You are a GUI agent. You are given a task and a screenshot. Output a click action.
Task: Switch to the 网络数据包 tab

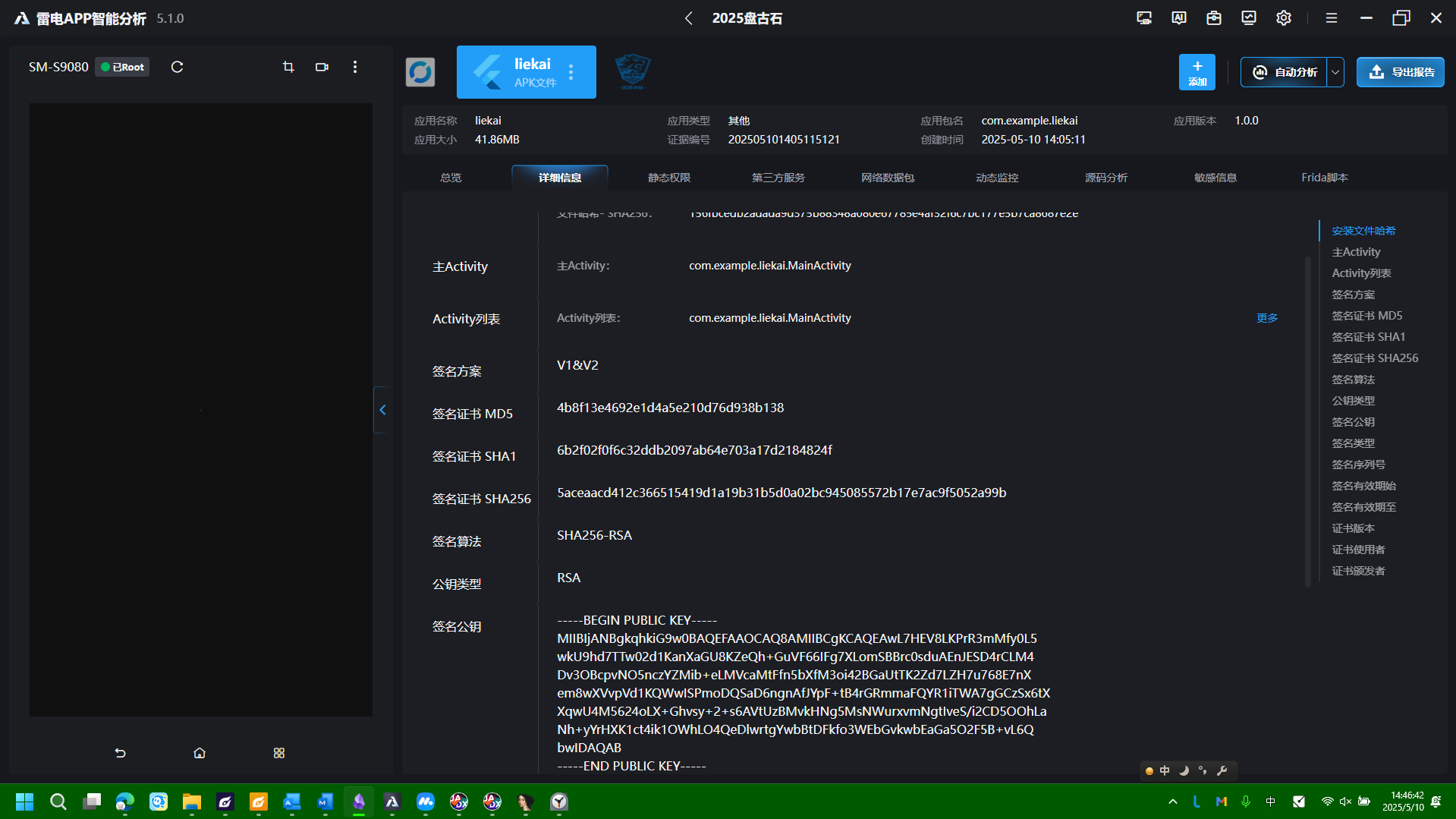click(888, 178)
